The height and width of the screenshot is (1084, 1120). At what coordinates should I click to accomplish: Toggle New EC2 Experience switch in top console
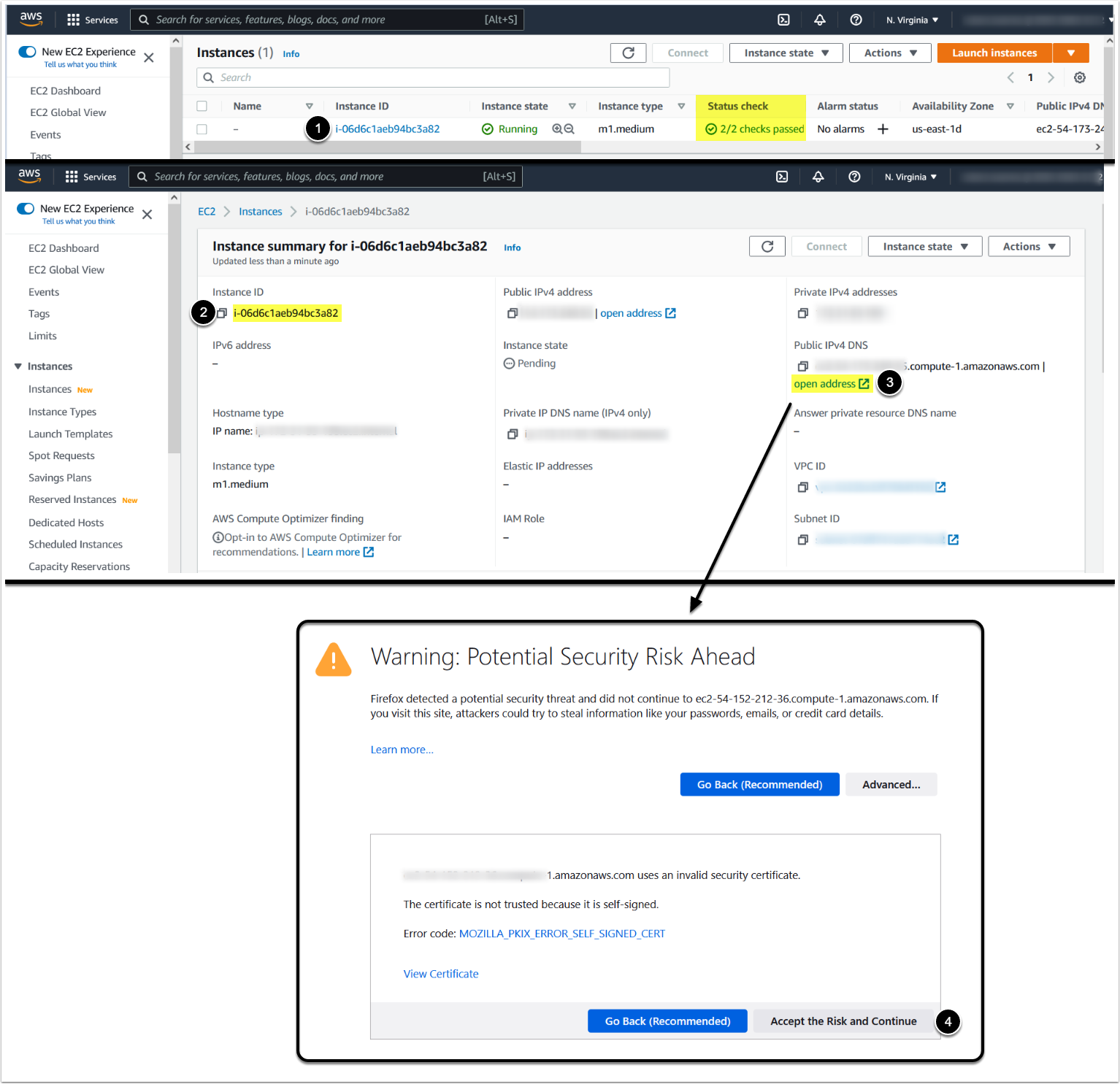(x=27, y=52)
